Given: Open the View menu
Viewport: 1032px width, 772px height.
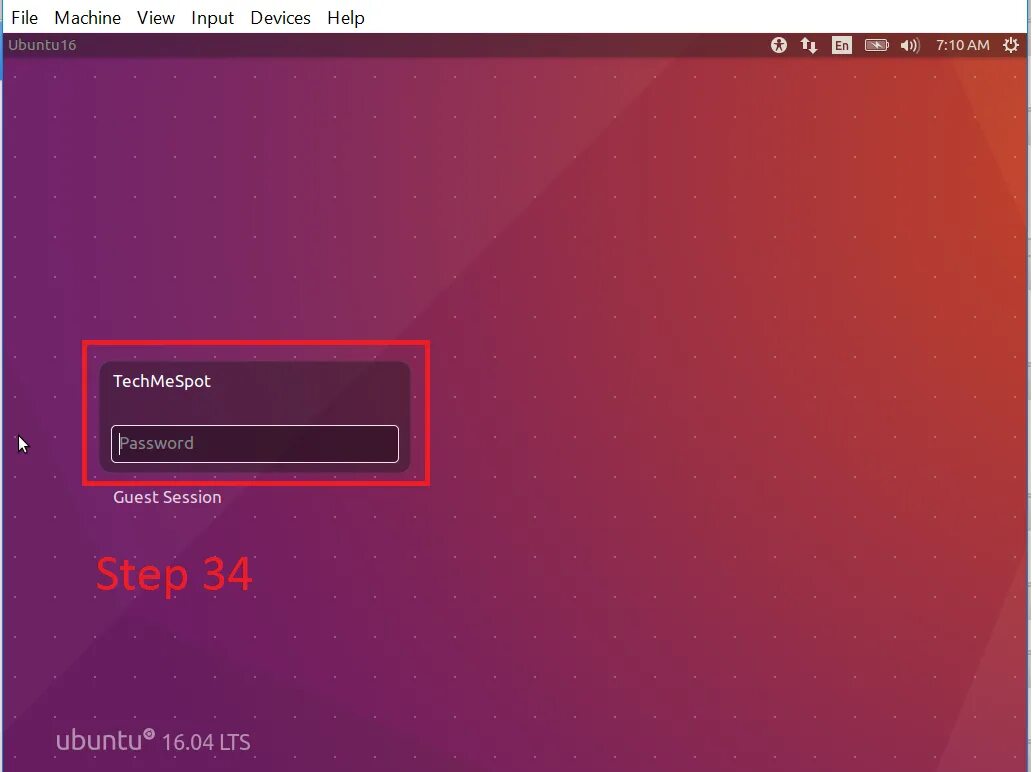Looking at the screenshot, I should 155,18.
